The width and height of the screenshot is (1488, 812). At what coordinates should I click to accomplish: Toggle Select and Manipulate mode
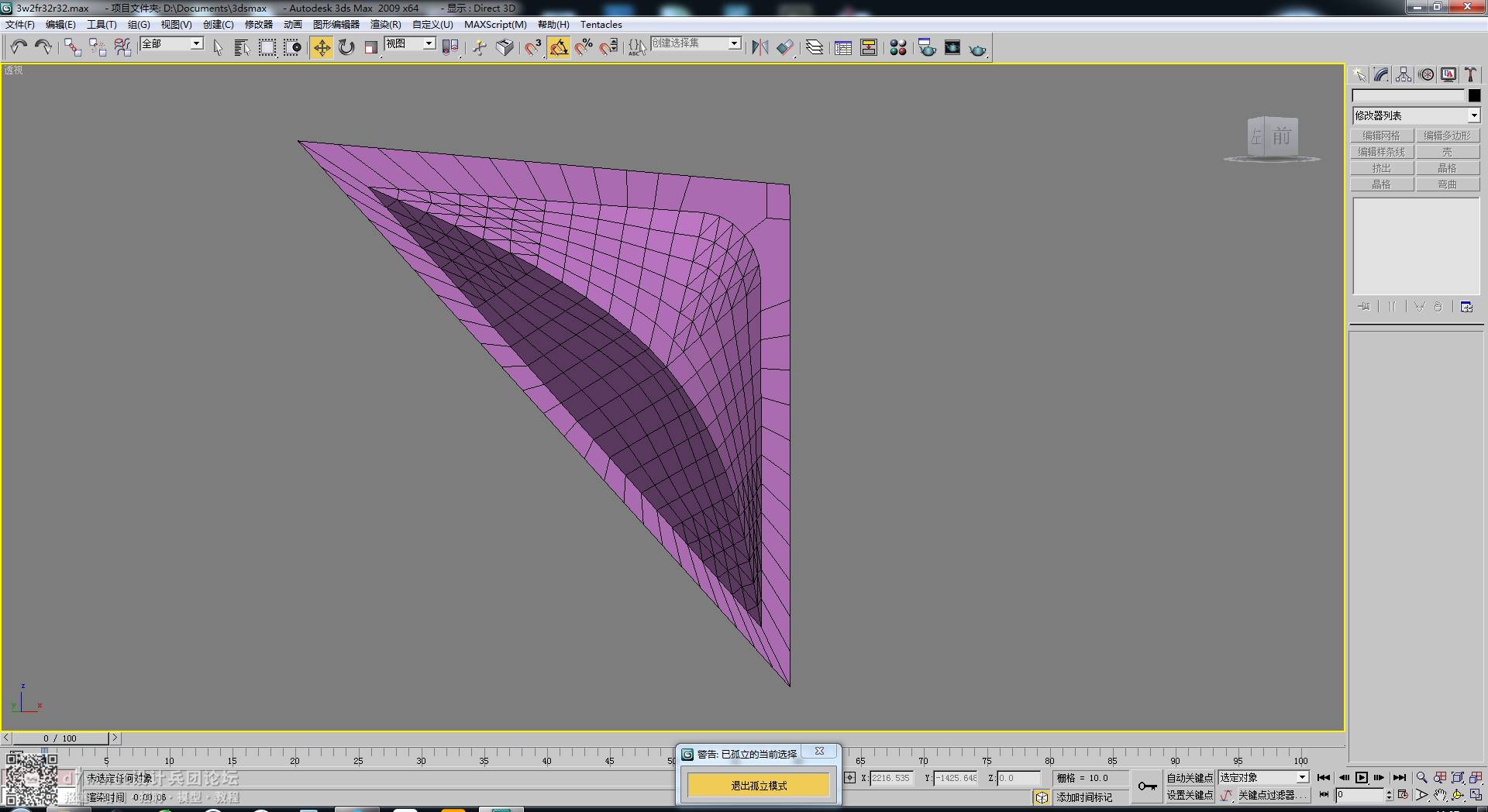[480, 47]
